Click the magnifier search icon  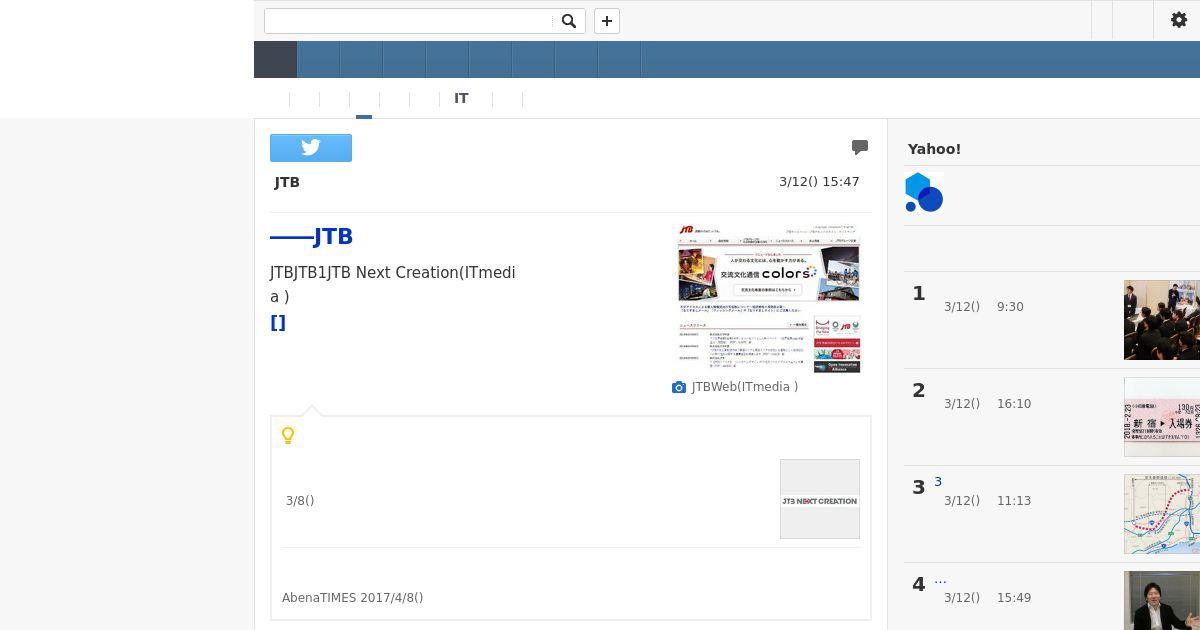tap(569, 21)
